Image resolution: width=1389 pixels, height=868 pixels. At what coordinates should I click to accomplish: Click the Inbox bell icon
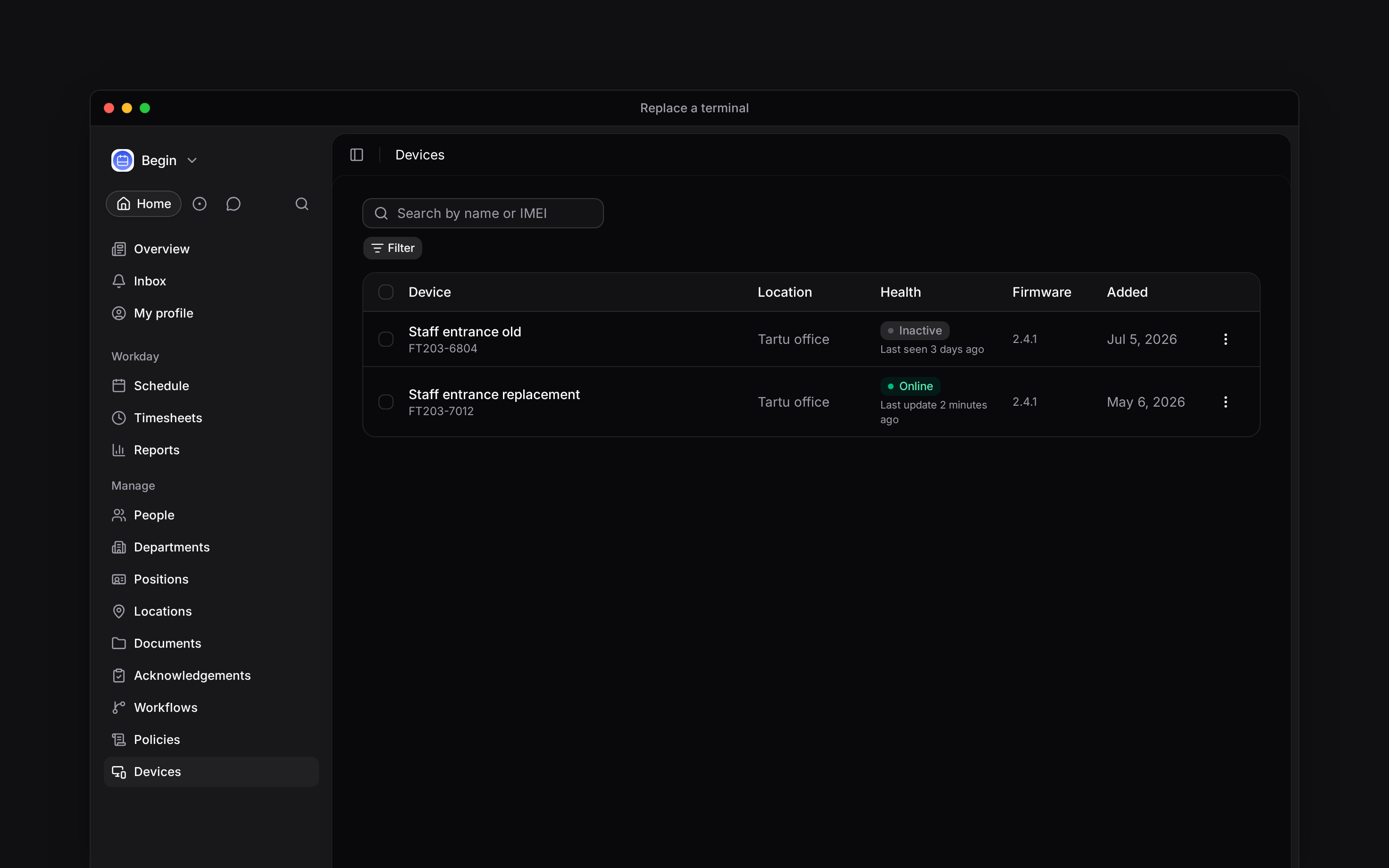(x=119, y=281)
